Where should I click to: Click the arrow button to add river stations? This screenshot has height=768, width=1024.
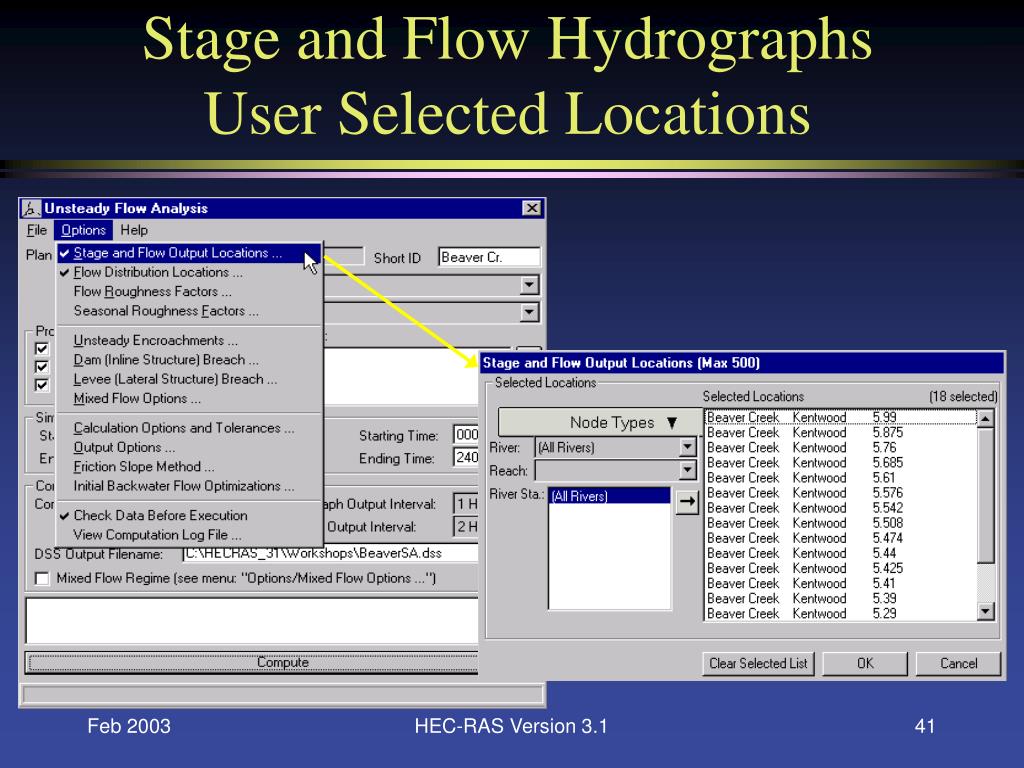click(x=687, y=502)
